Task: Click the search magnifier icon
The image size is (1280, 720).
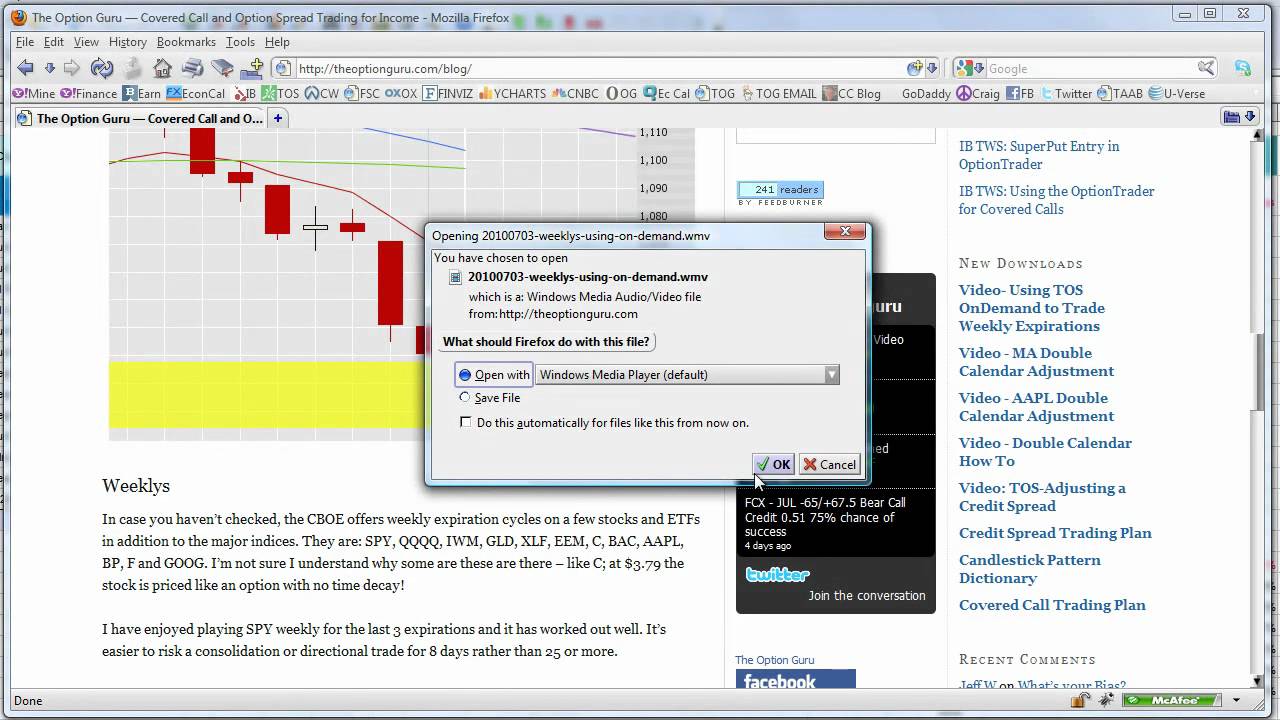Action: tap(1207, 68)
